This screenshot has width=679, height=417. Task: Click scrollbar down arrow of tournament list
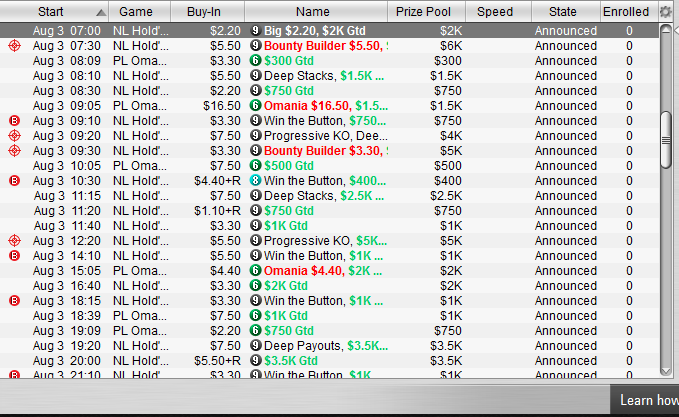click(666, 371)
